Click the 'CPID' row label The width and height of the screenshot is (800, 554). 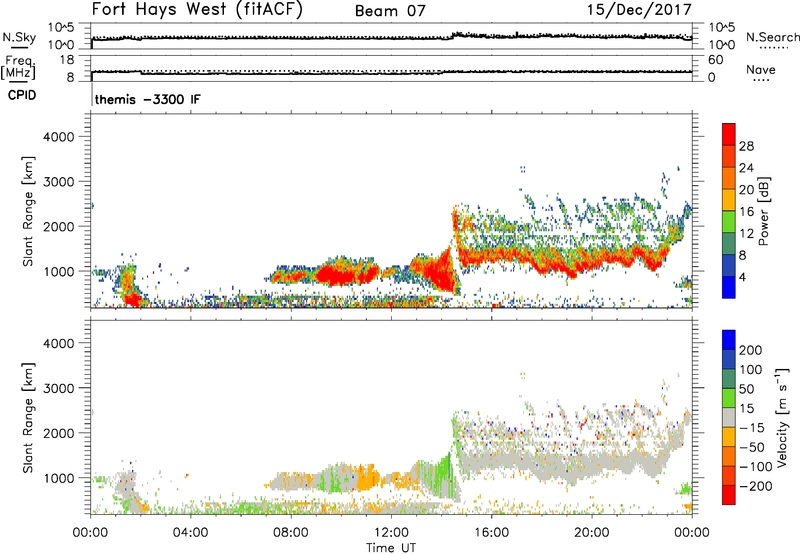[22, 95]
